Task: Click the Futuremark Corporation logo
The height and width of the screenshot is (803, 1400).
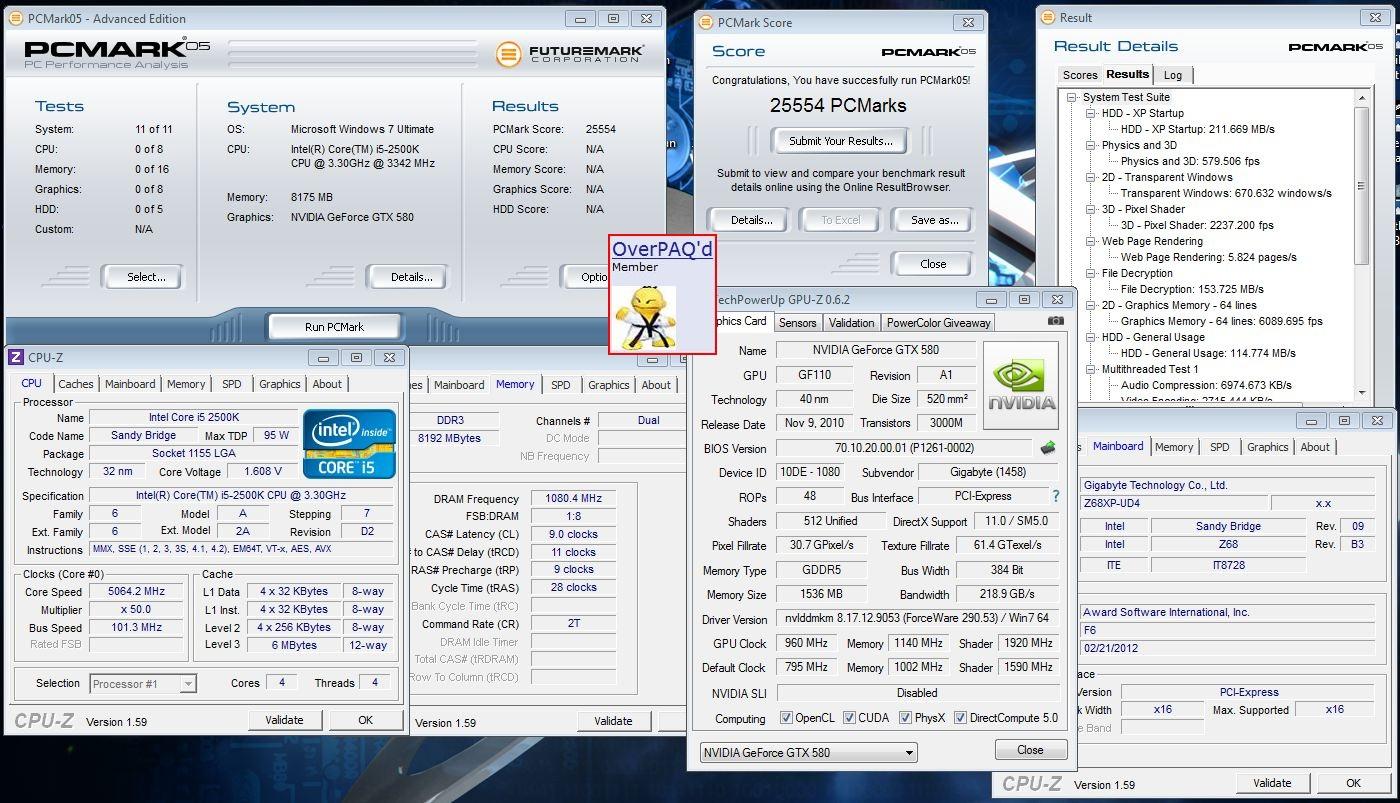Action: (570, 53)
